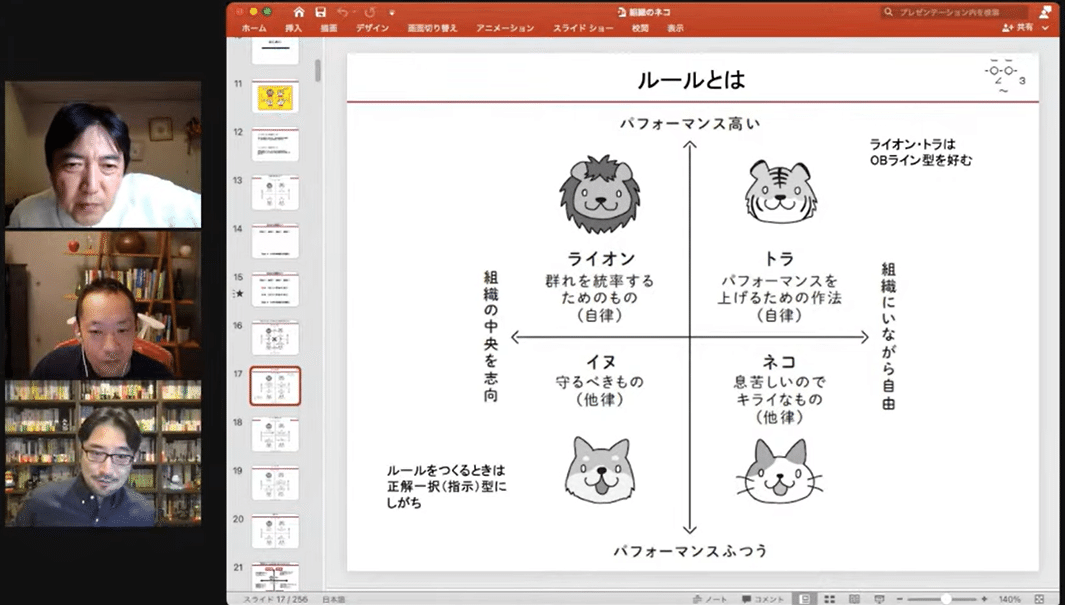Screen dimensions: 1065x605
Task: Click the Home icon in title bar
Action: point(298,12)
